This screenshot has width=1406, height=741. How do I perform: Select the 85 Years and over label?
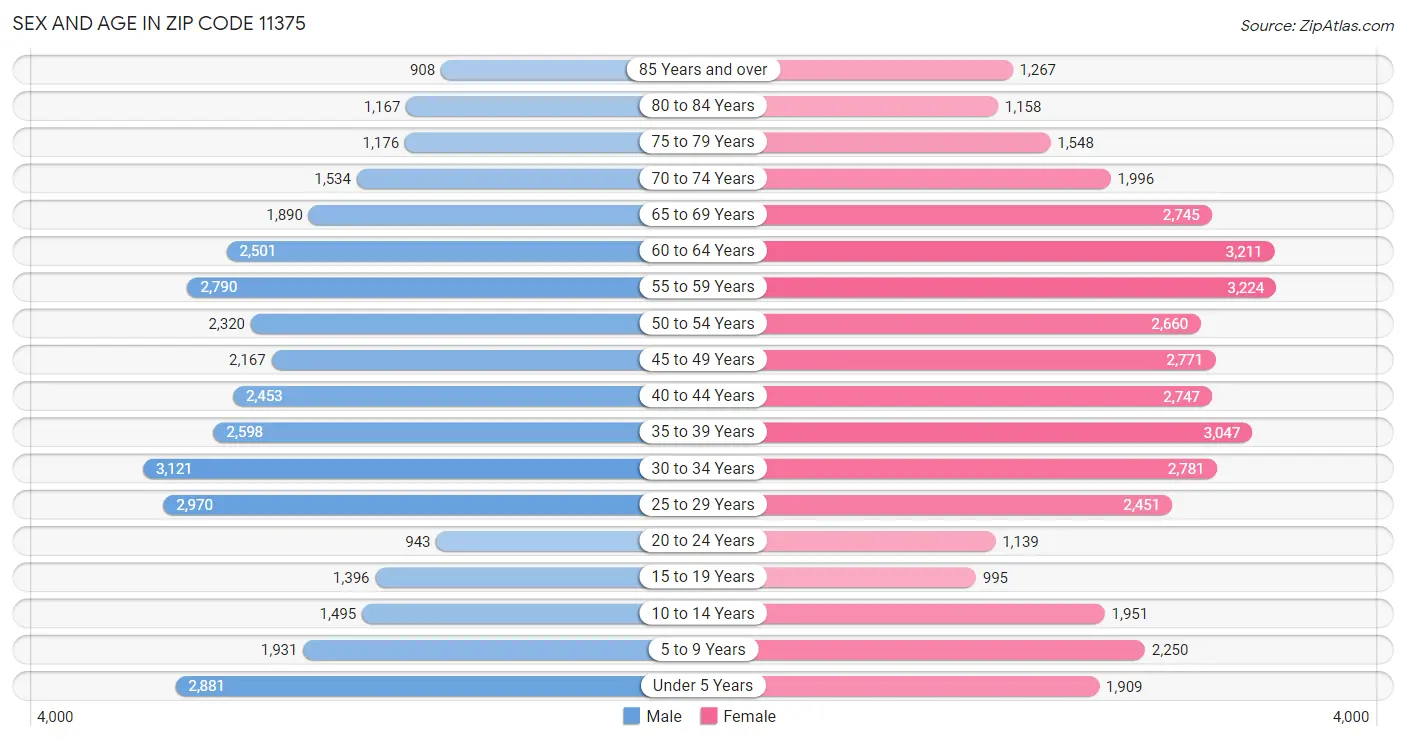[703, 69]
